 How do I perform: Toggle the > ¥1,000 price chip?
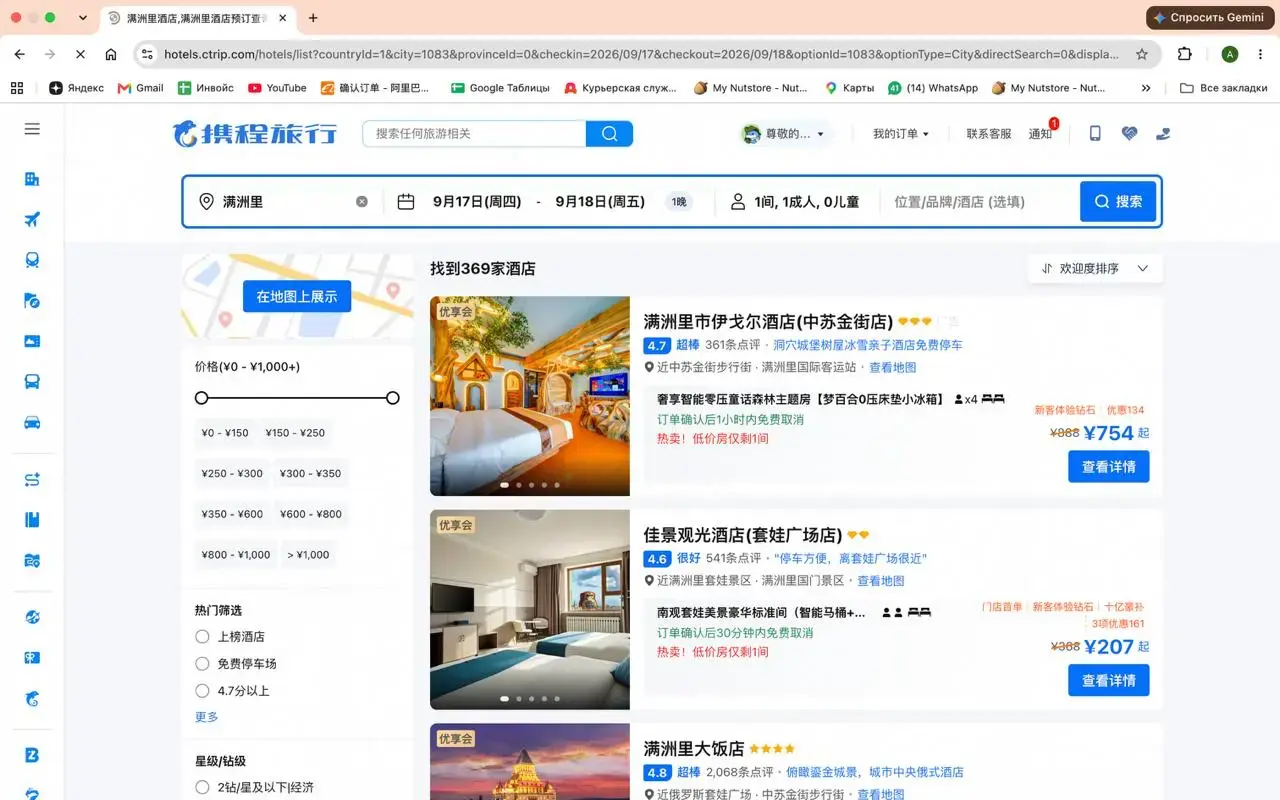click(x=308, y=555)
